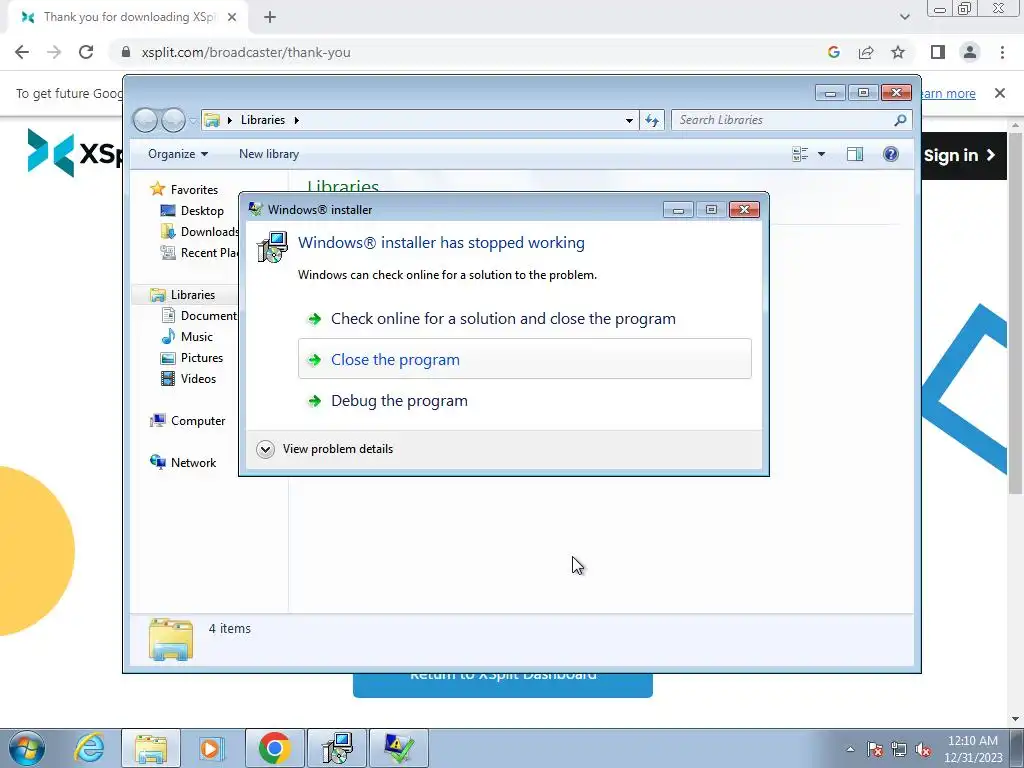Open Chrome profile avatar icon

tap(970, 52)
